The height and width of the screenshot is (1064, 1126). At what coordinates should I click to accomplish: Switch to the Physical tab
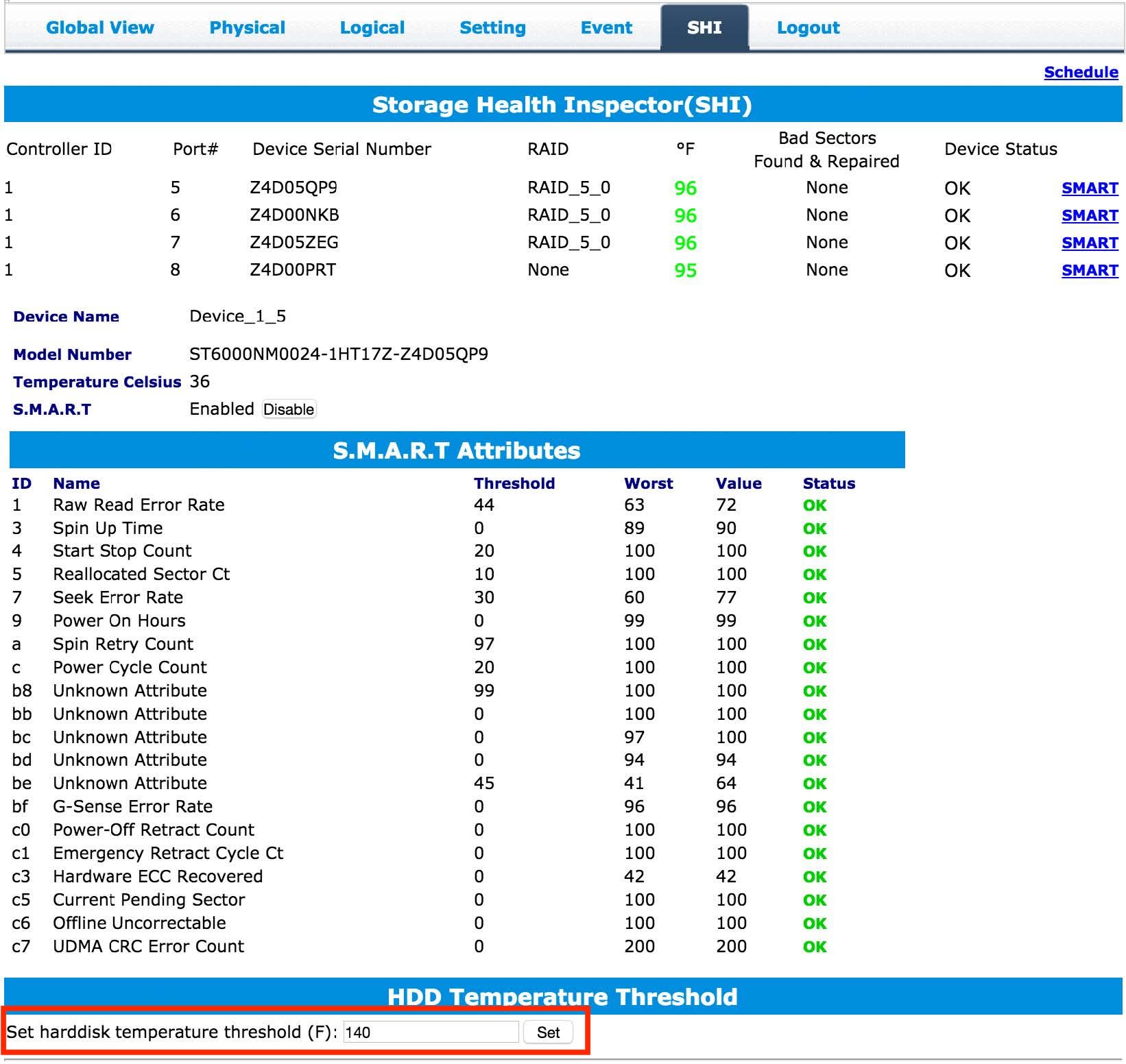click(x=247, y=27)
